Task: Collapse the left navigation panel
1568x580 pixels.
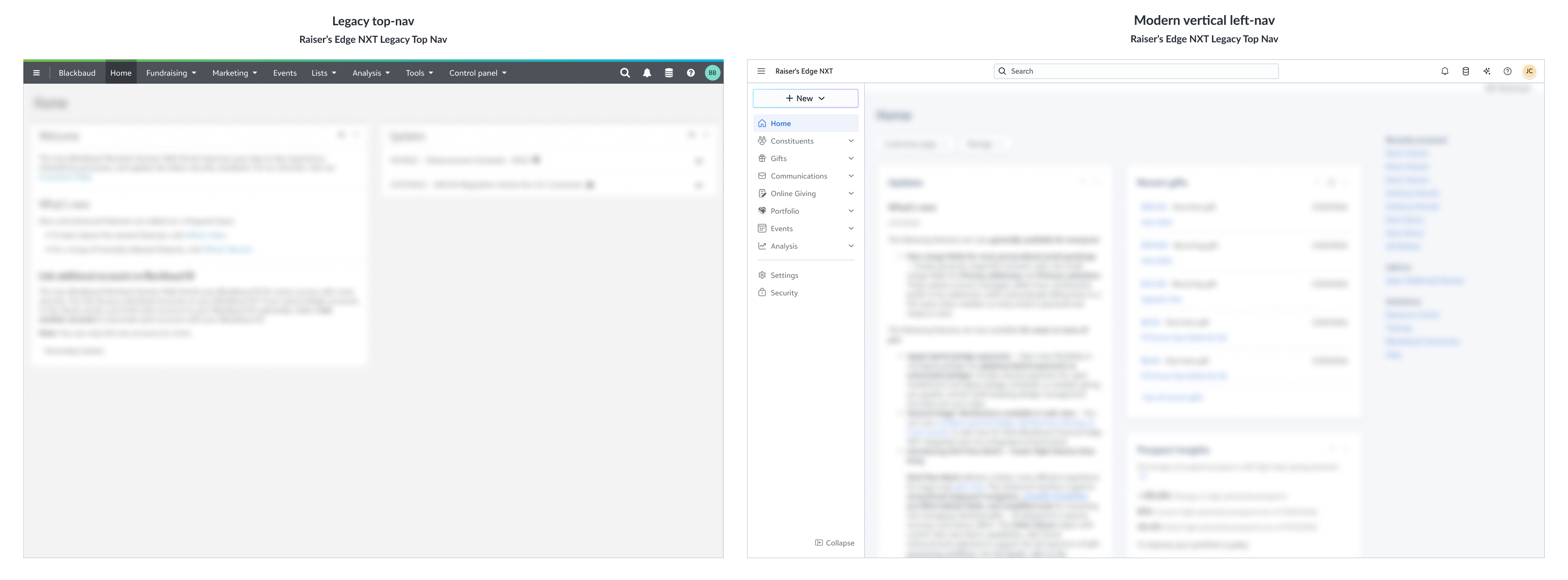Action: tap(835, 542)
